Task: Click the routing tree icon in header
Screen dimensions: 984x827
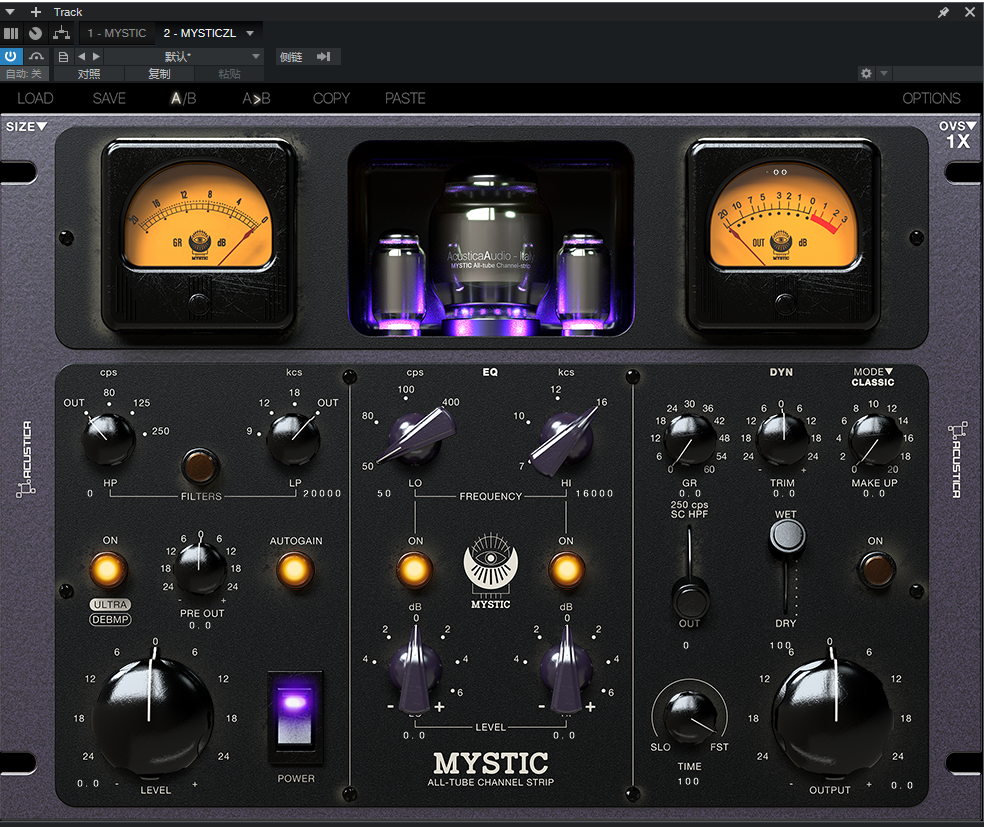Action: pyautogui.click(x=61, y=33)
